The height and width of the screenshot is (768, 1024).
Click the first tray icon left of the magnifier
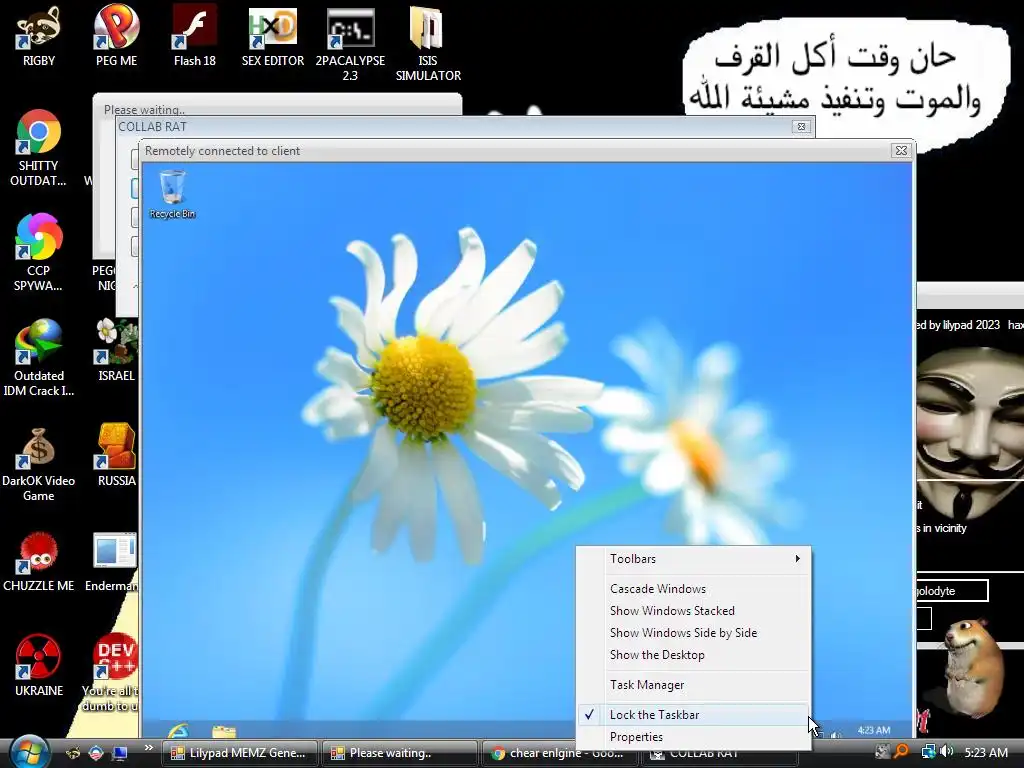[882, 752]
